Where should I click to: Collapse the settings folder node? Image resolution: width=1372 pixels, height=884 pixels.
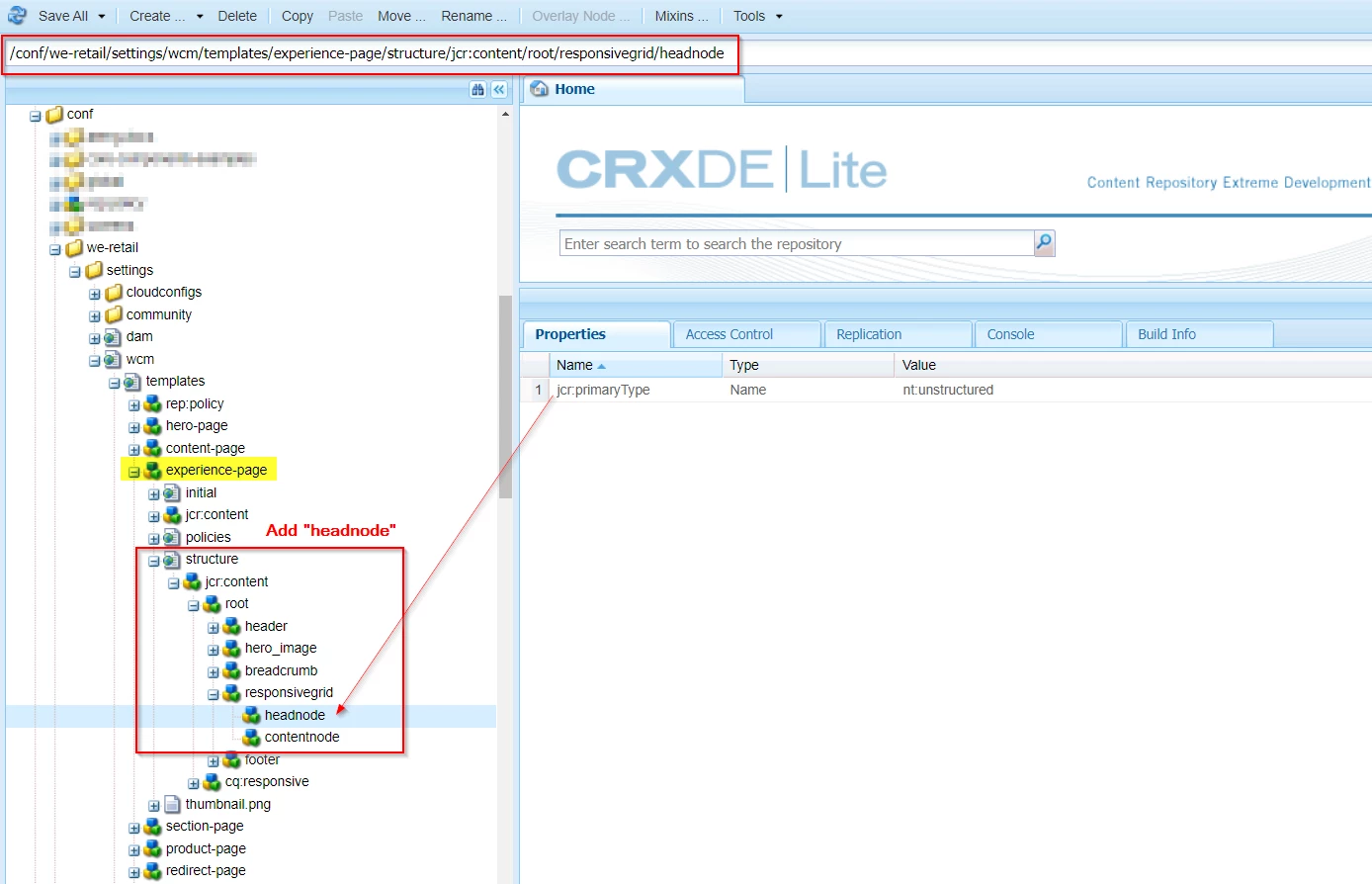coord(75,271)
